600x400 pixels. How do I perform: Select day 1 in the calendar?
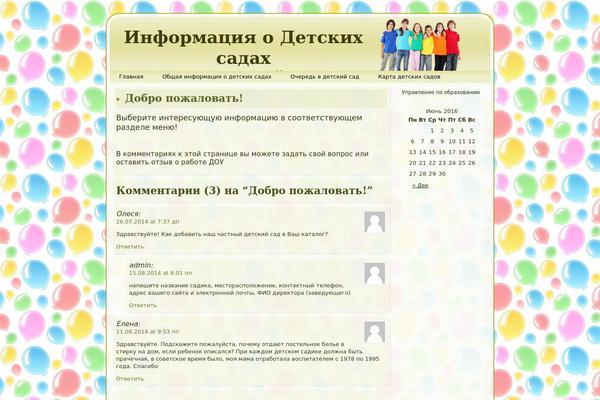432,131
